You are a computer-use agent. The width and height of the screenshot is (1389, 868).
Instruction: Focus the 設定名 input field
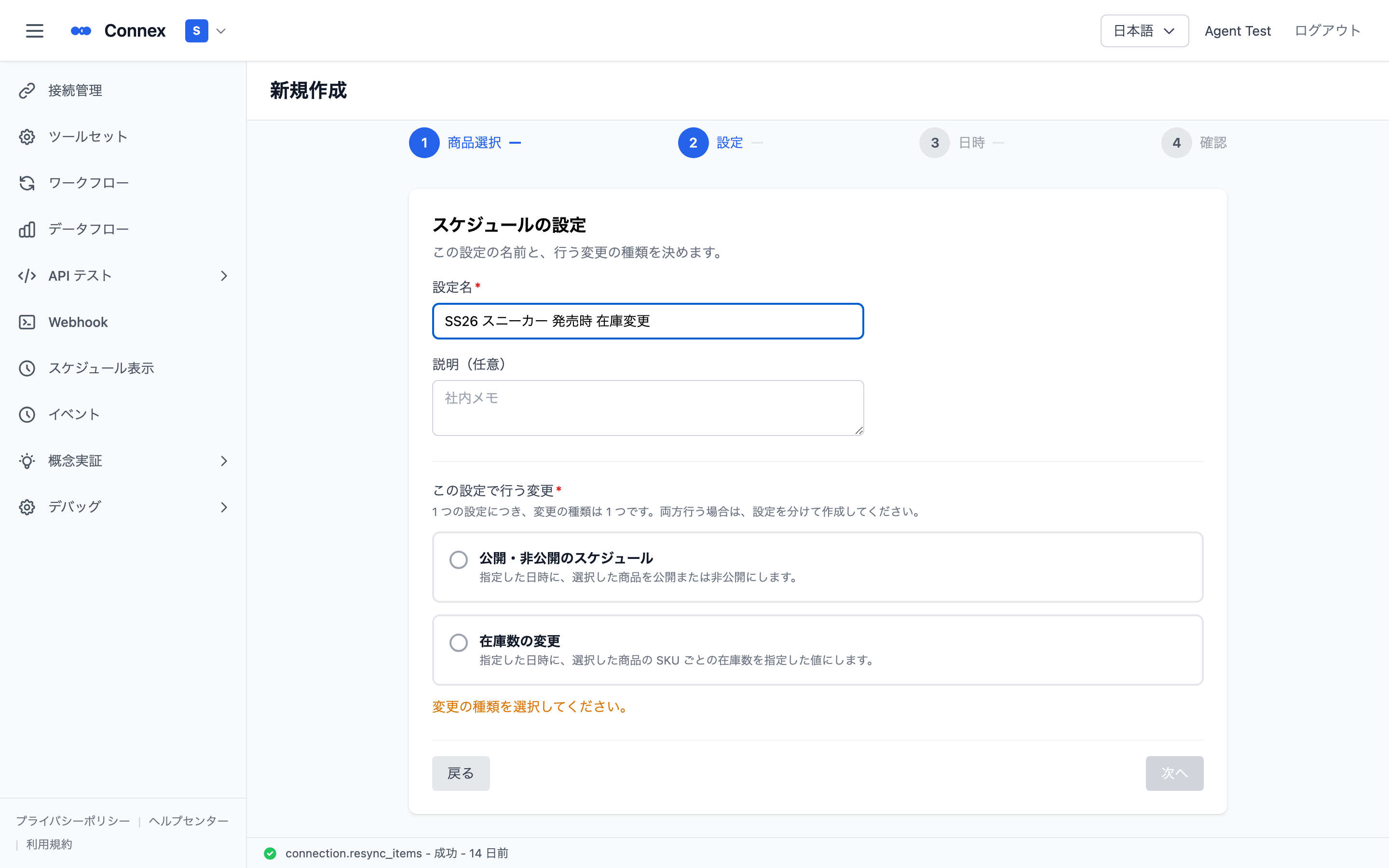pyautogui.click(x=648, y=321)
